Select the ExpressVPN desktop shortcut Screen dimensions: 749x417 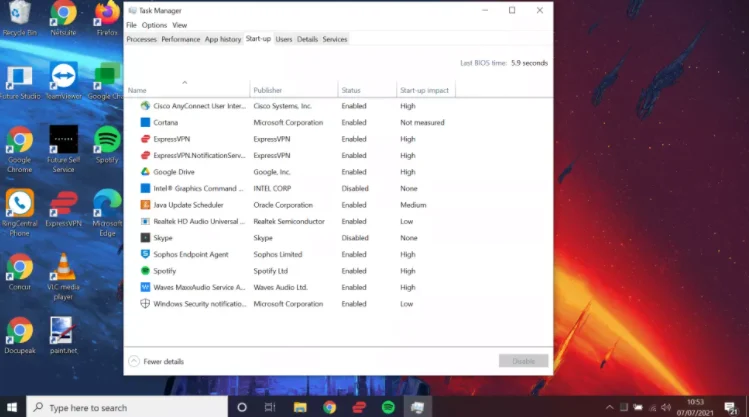click(x=64, y=209)
